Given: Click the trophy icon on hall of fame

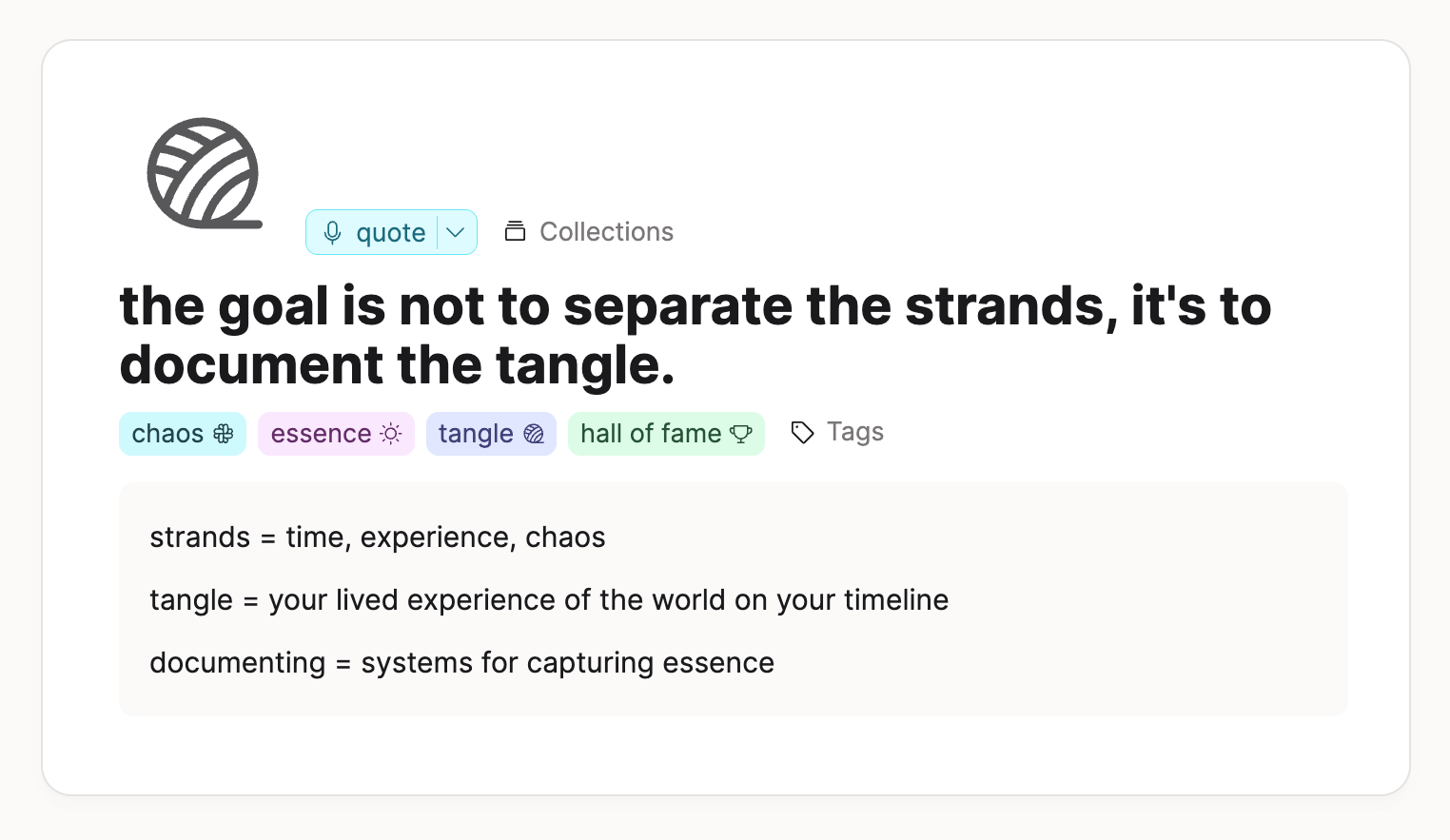Looking at the screenshot, I should pyautogui.click(x=741, y=434).
